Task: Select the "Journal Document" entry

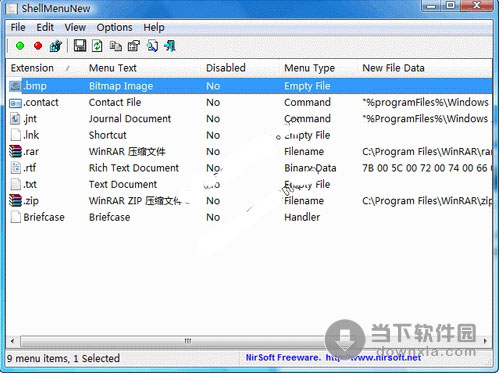Action: click(x=130, y=119)
